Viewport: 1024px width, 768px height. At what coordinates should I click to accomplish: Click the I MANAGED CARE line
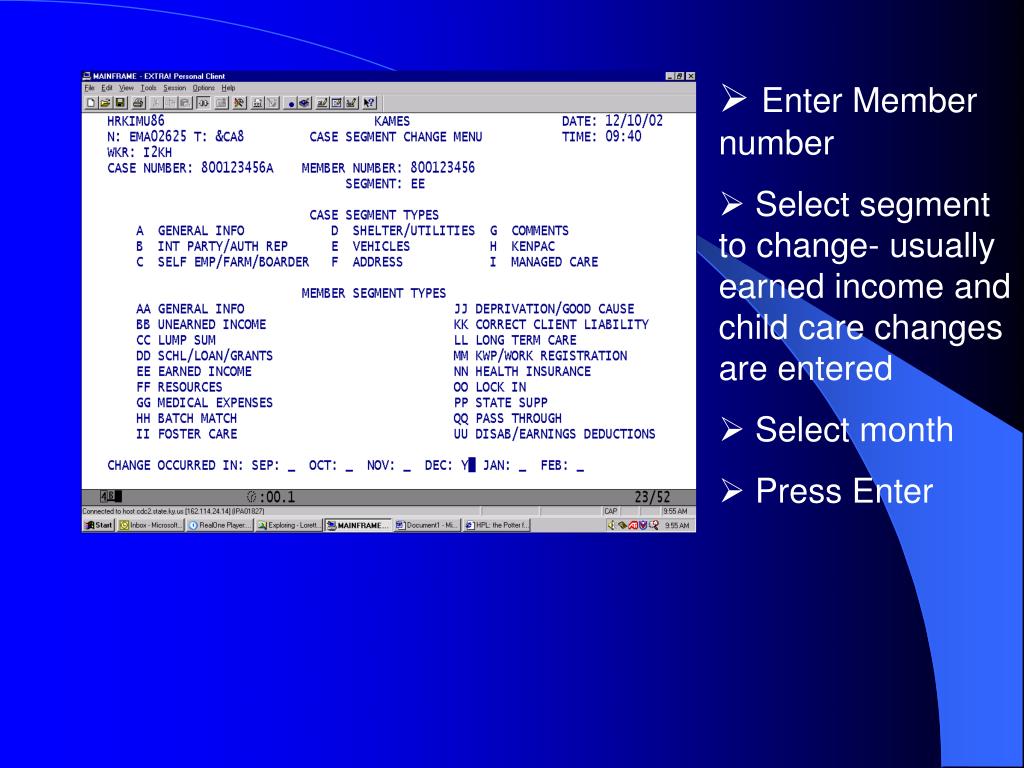pyautogui.click(x=544, y=262)
